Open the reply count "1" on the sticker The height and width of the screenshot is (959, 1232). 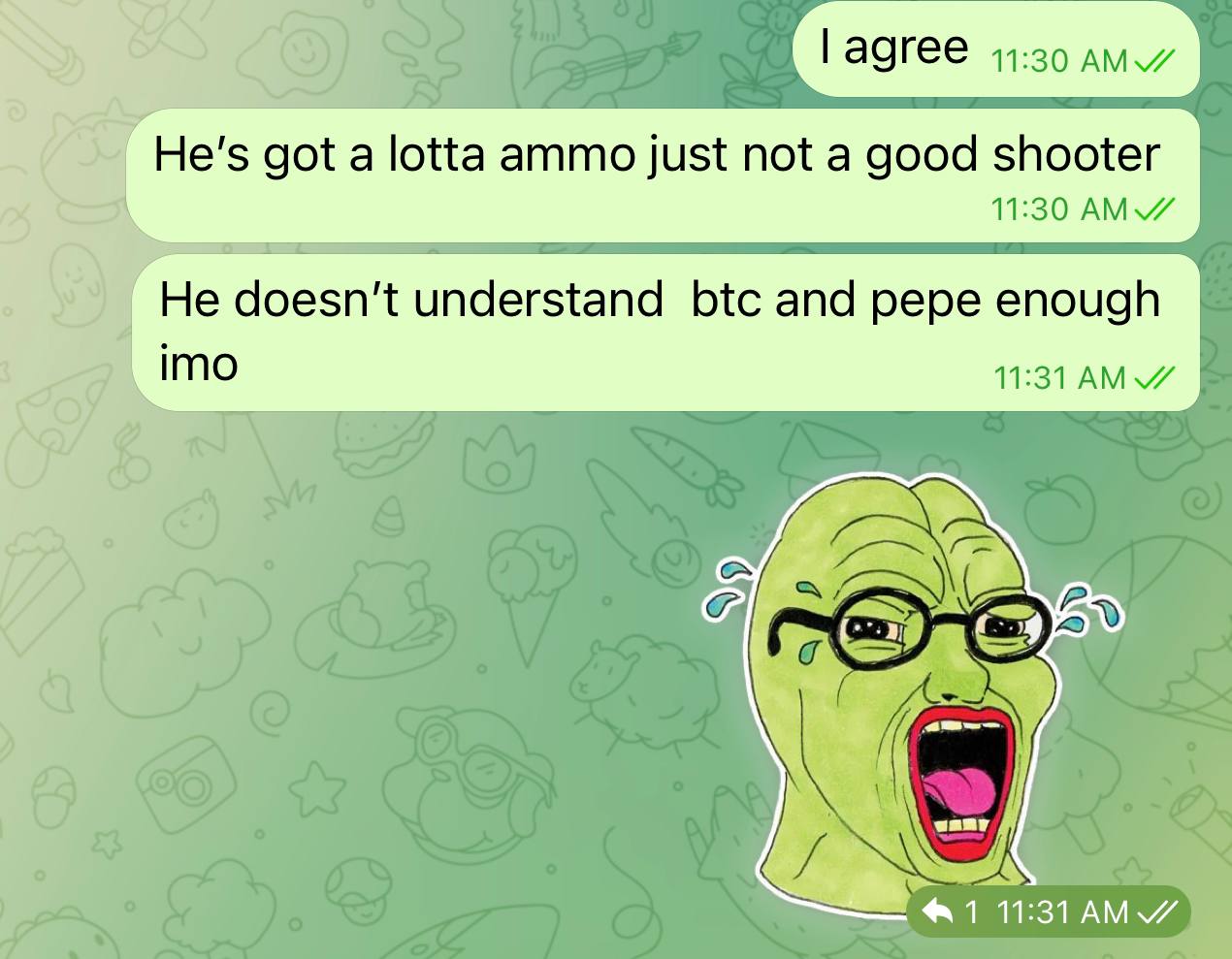972,912
